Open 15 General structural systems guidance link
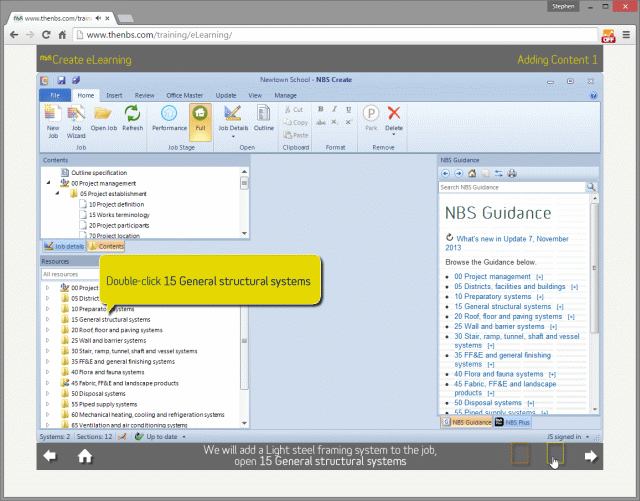Screen dimensions: 640x501 pos(502,306)
